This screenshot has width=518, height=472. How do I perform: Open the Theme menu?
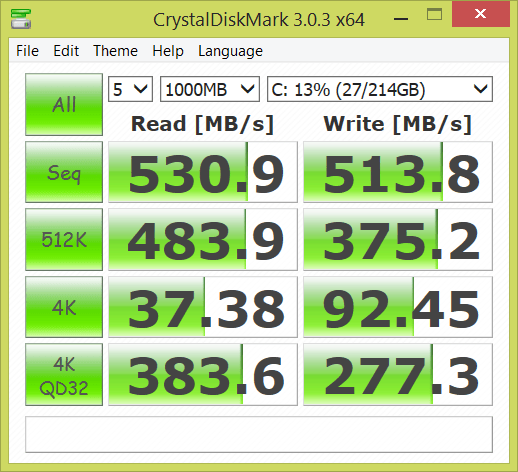point(115,51)
